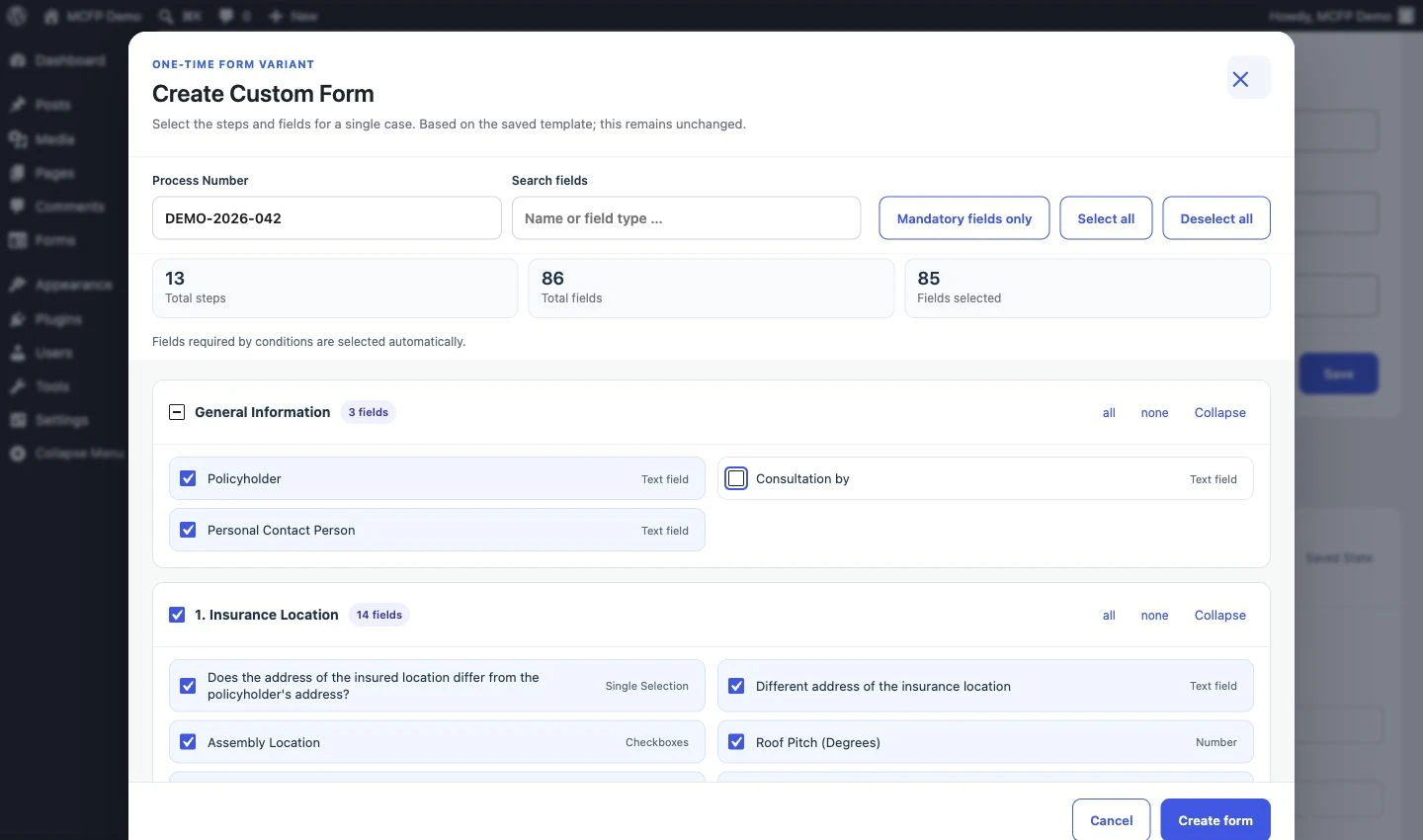The height and width of the screenshot is (840, 1423).
Task: Click the Appearance brush icon
Action: click(18, 285)
